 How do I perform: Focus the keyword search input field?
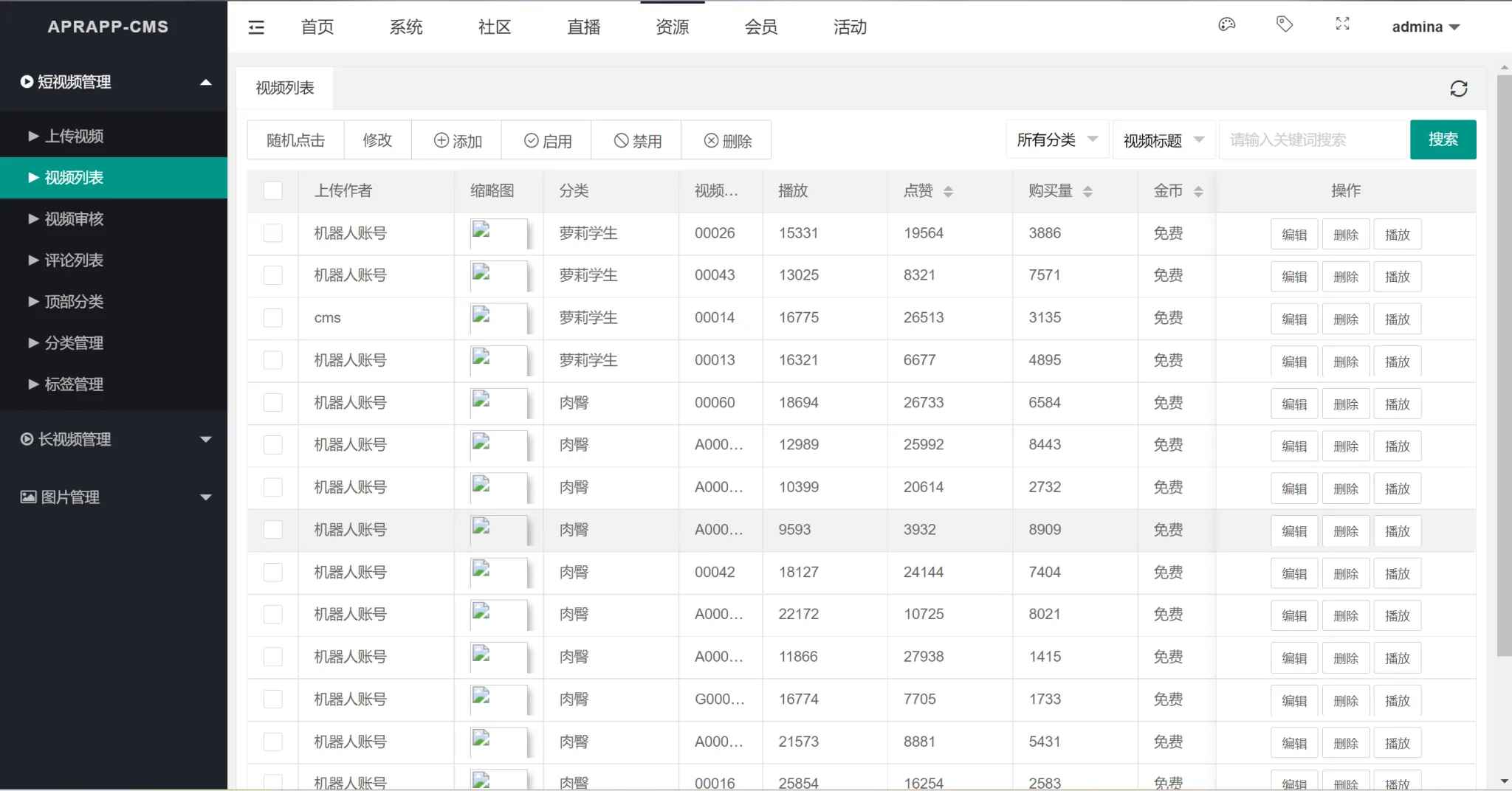tap(1312, 139)
